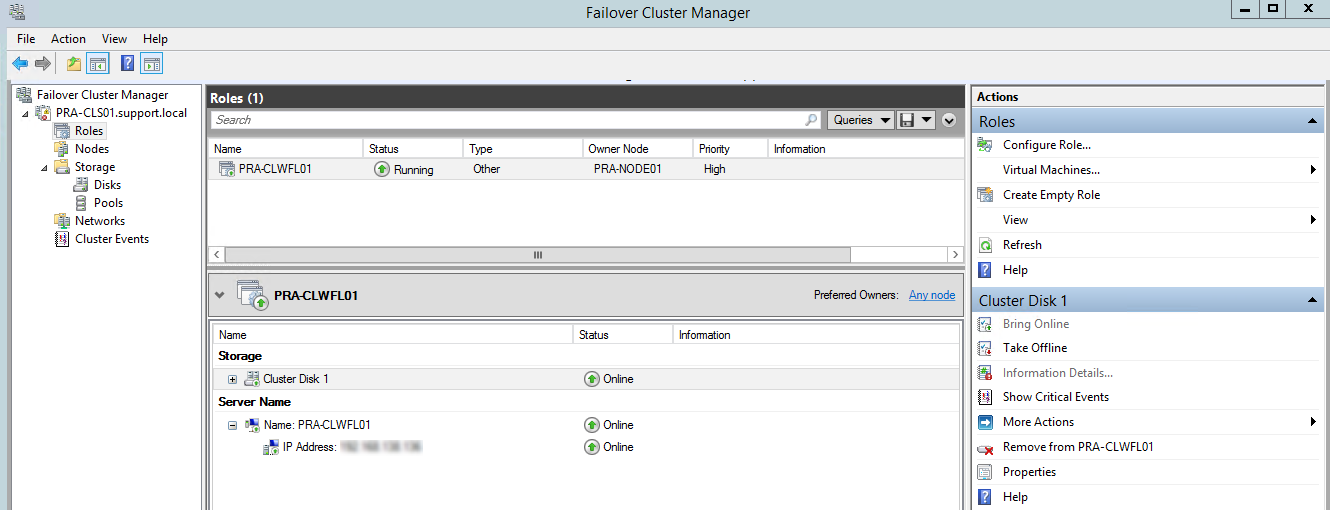1330x510 pixels.
Task: Collapse the Cluster Disk 1 actions section
Action: pos(1313,300)
